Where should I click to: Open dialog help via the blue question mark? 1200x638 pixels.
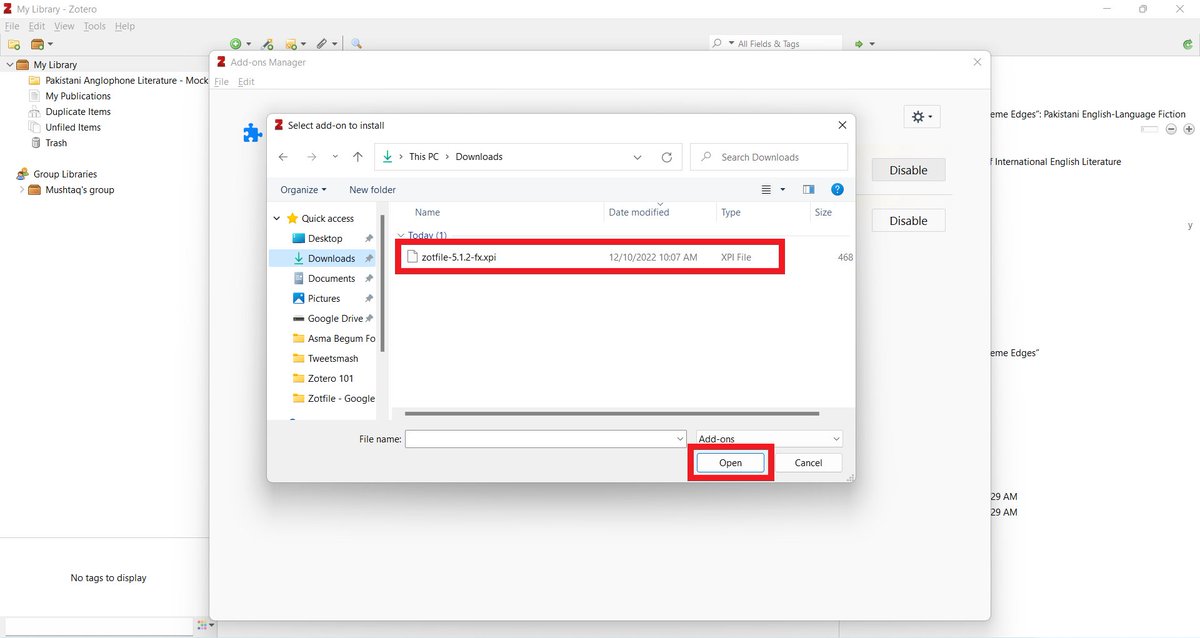pyautogui.click(x=837, y=189)
